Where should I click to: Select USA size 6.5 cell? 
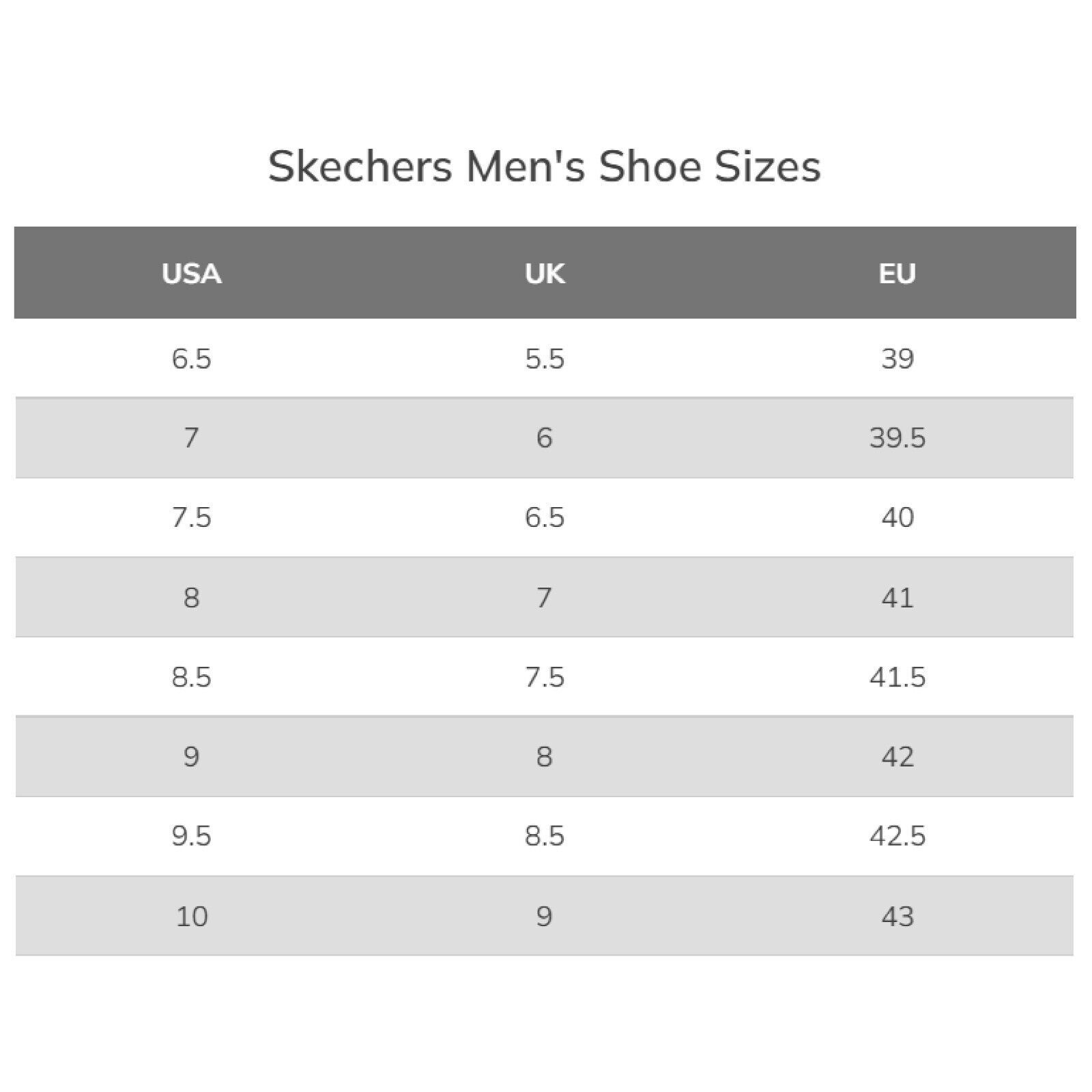(191, 359)
